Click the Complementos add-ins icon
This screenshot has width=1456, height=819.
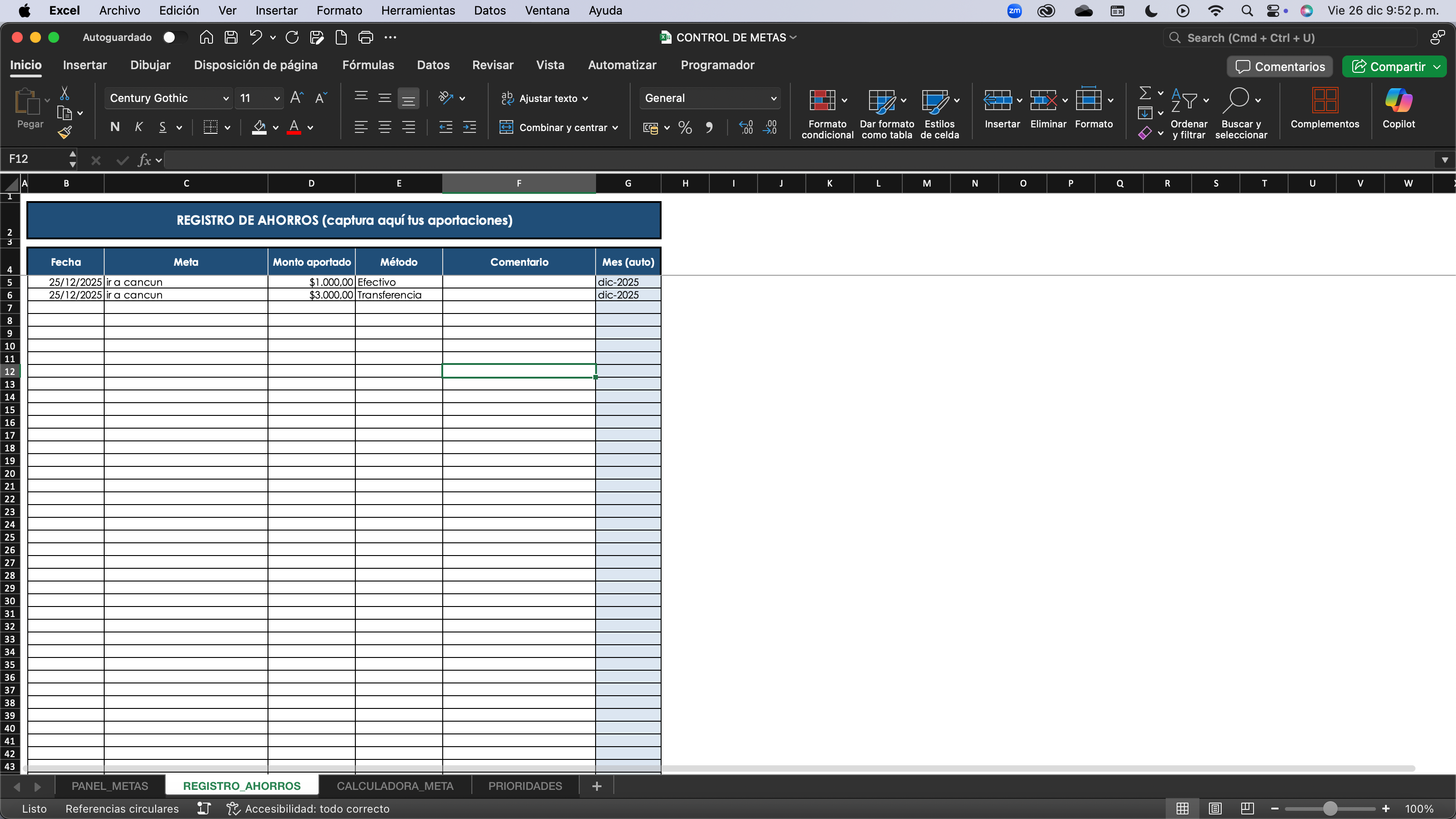1325,101
